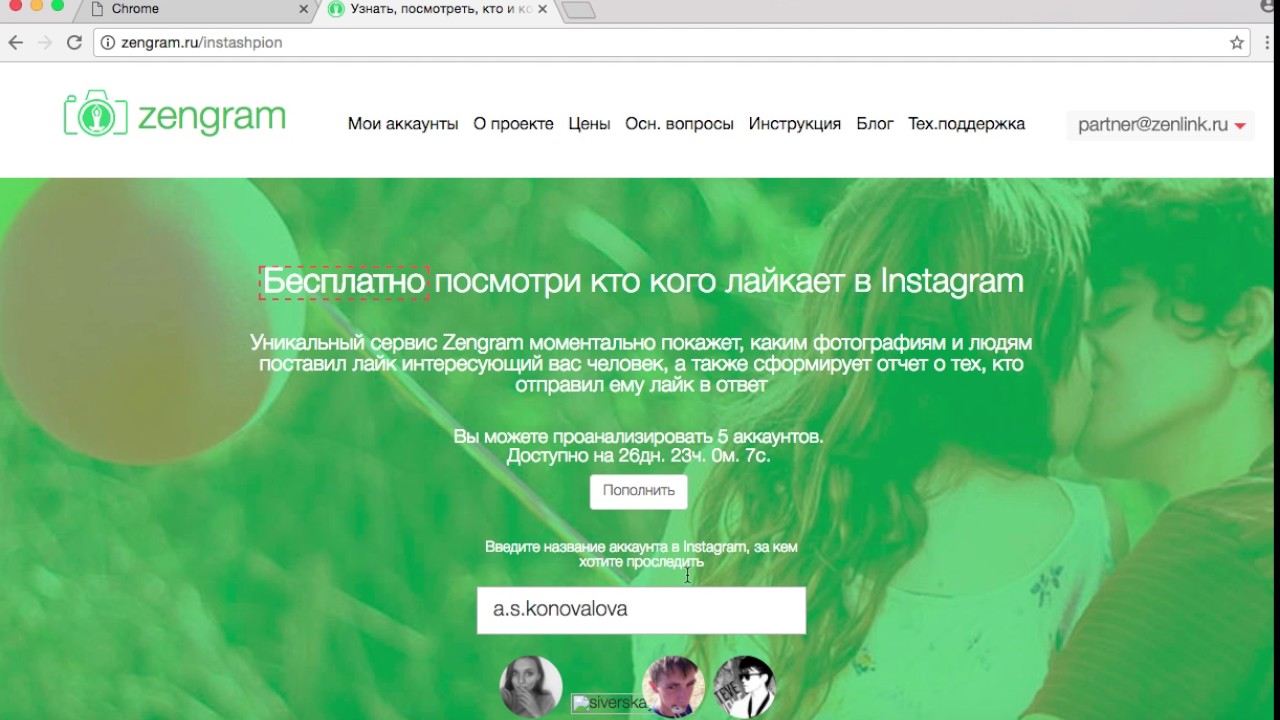
Task: Open a new browser tab
Action: click(579, 10)
